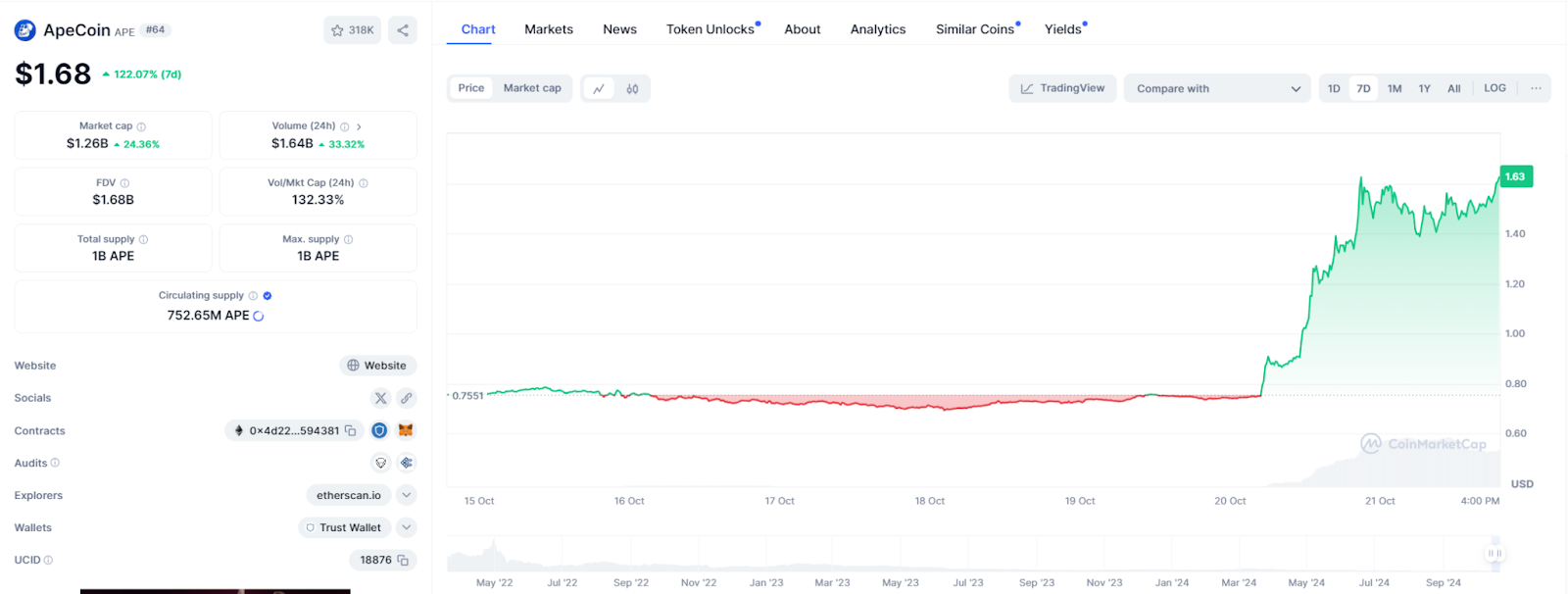The width and height of the screenshot is (1568, 594).
Task: Set chart range to 1M
Action: (x=1395, y=88)
